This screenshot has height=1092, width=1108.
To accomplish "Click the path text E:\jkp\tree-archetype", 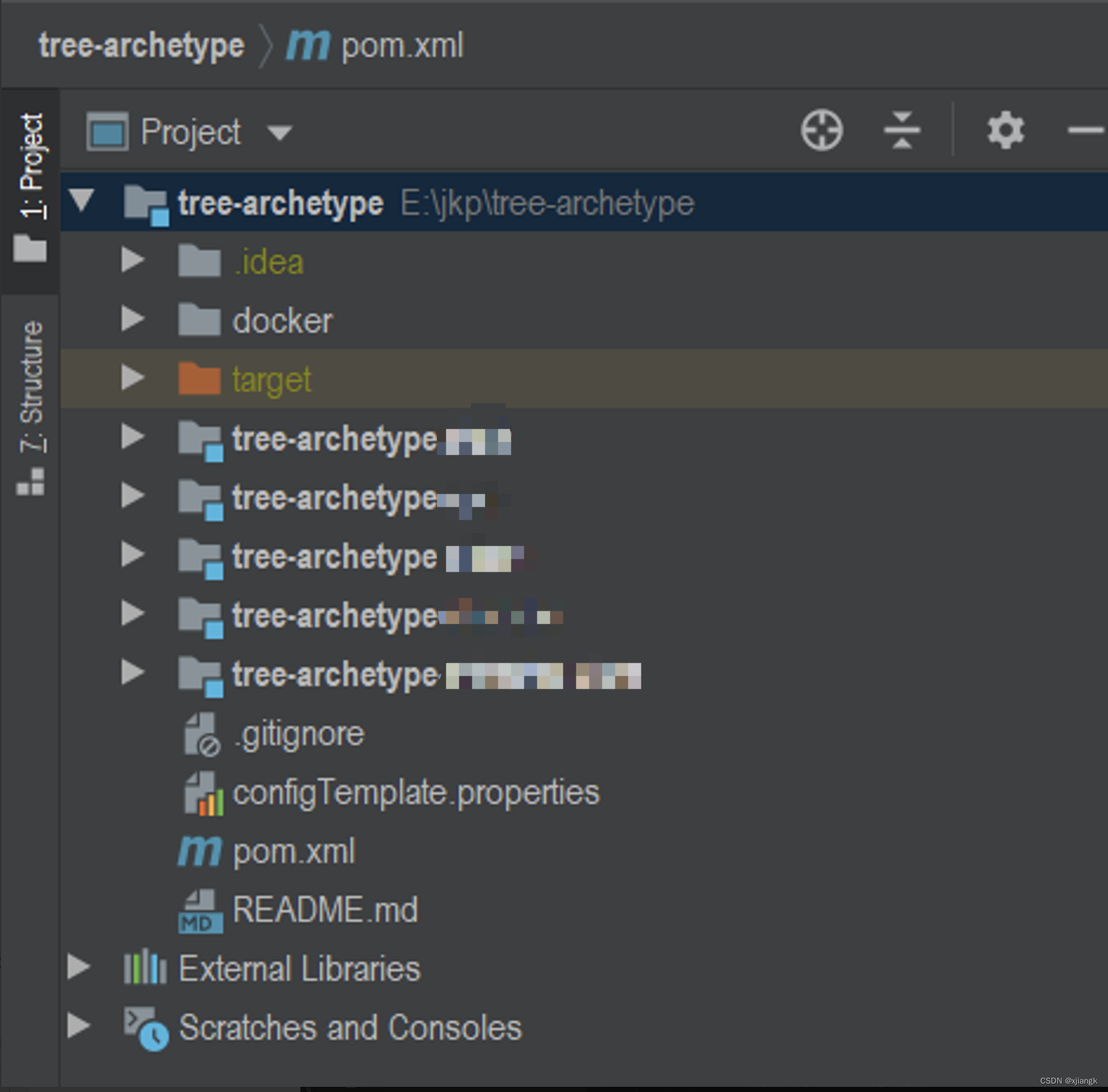I will 547,203.
